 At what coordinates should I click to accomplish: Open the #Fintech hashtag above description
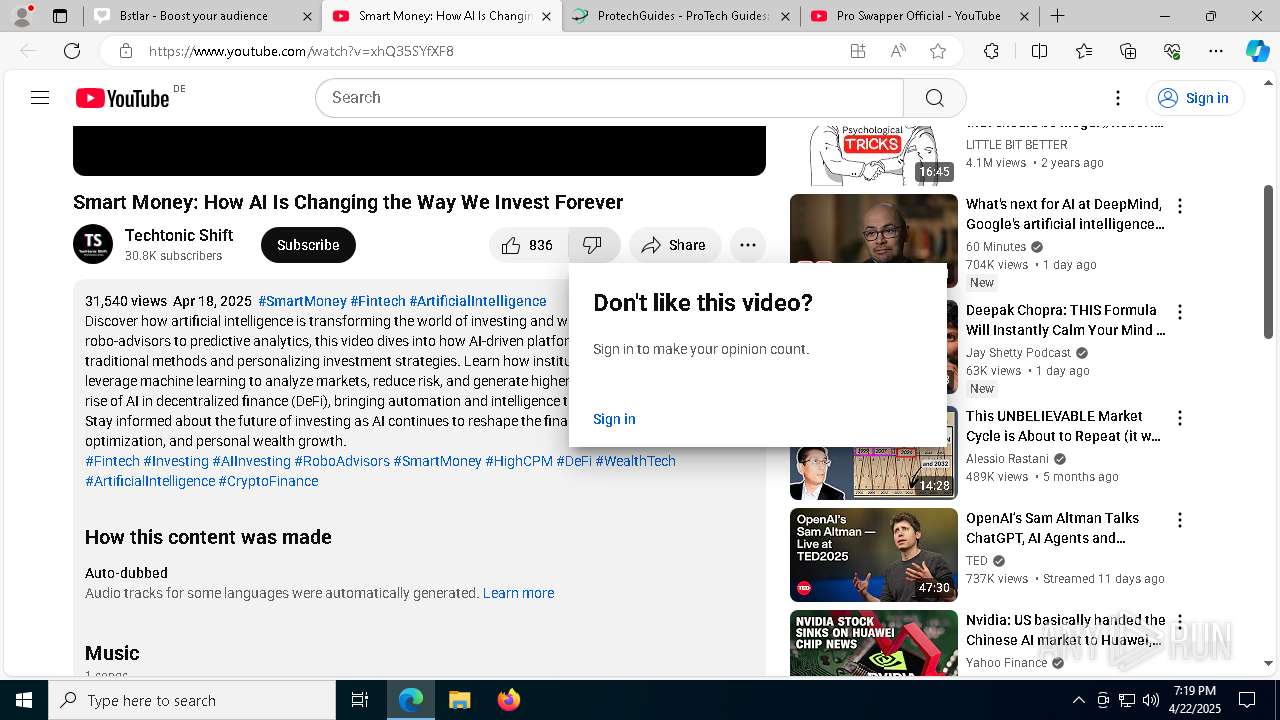click(x=378, y=301)
